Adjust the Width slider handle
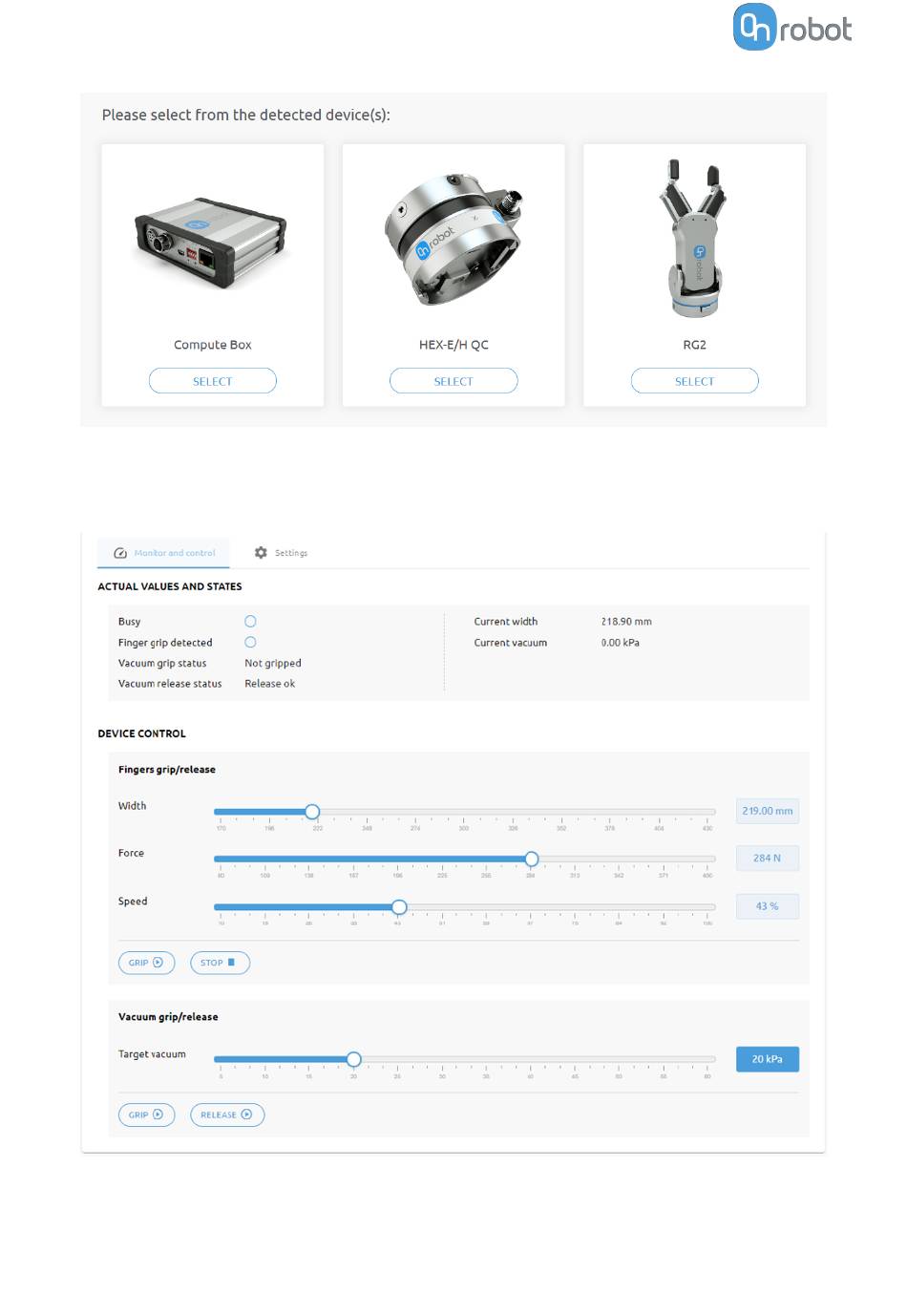 point(312,812)
